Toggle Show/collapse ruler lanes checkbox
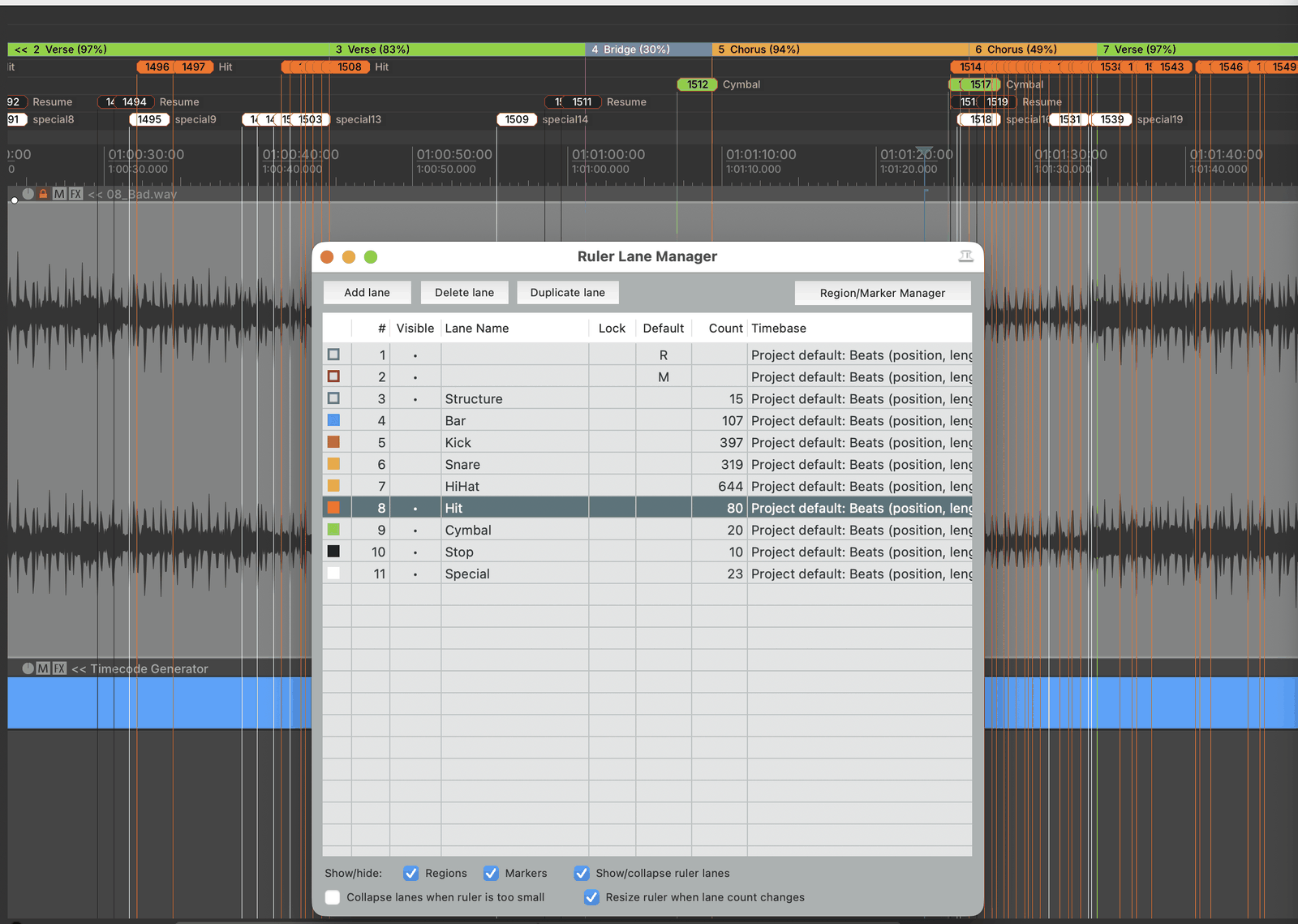Image resolution: width=1298 pixels, height=924 pixels. click(x=582, y=873)
